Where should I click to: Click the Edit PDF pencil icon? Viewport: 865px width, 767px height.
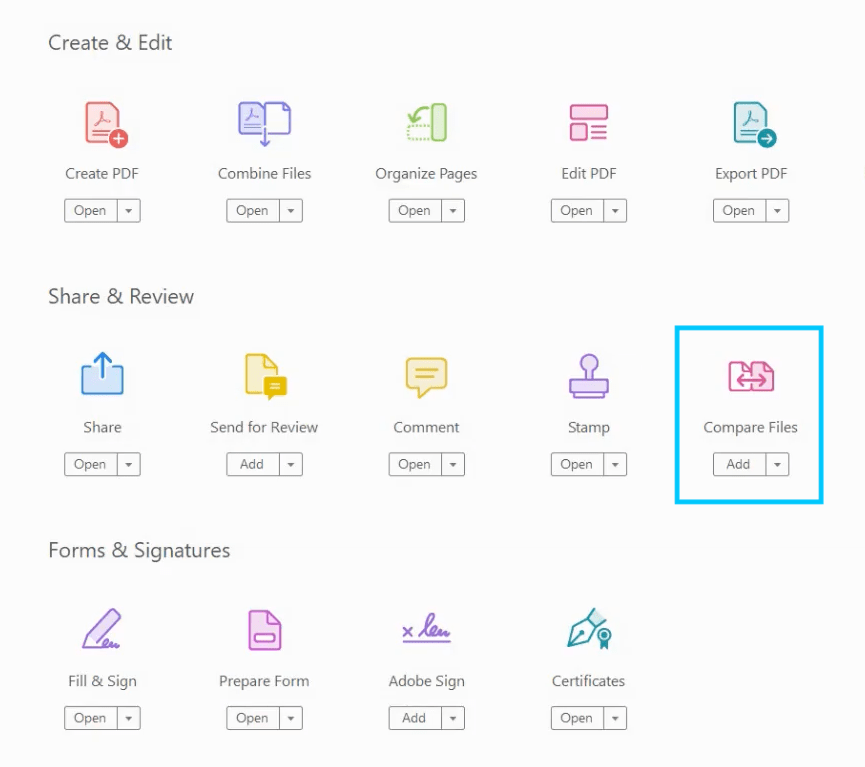[x=588, y=122]
